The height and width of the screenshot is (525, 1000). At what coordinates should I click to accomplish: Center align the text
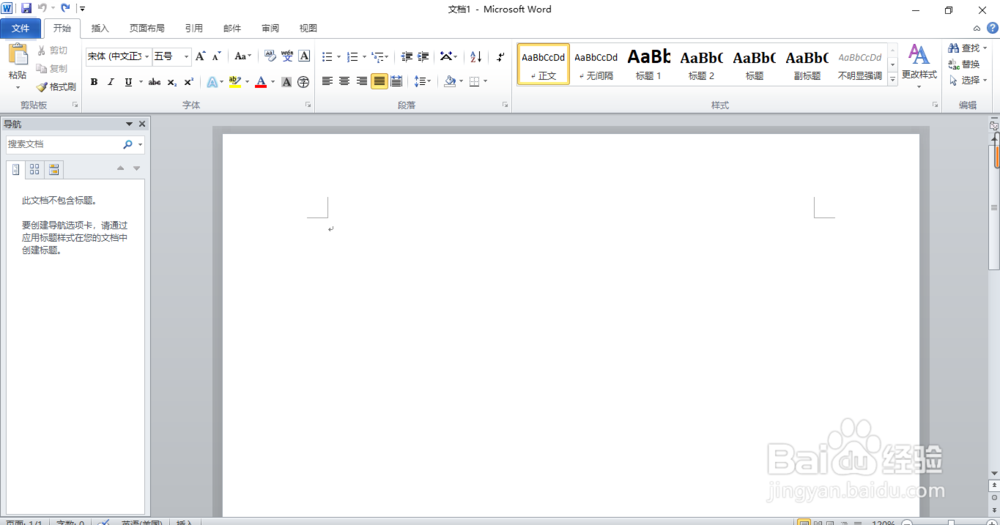tap(344, 81)
